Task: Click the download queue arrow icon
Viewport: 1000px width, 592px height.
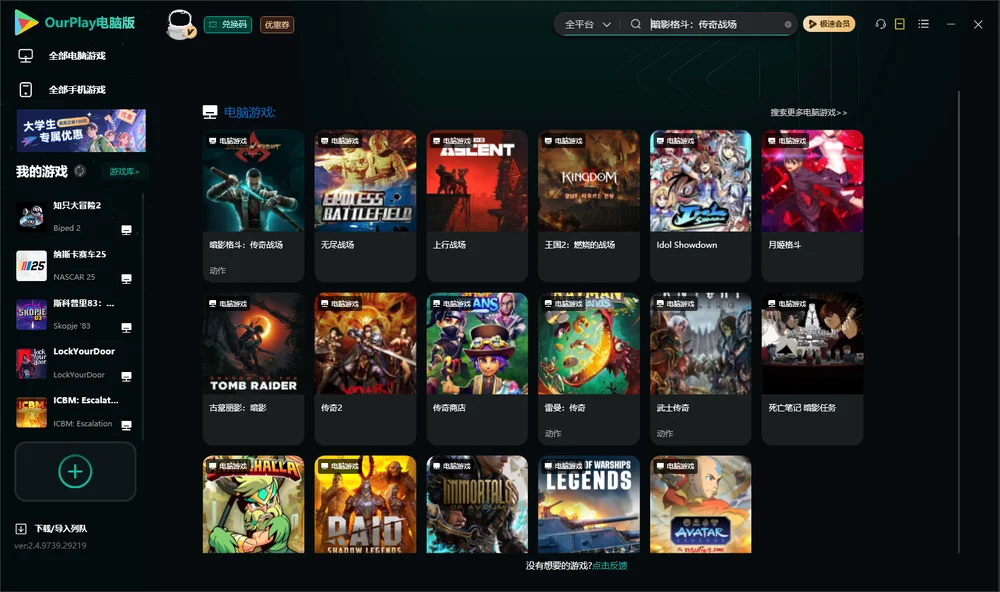Action: coord(21,529)
